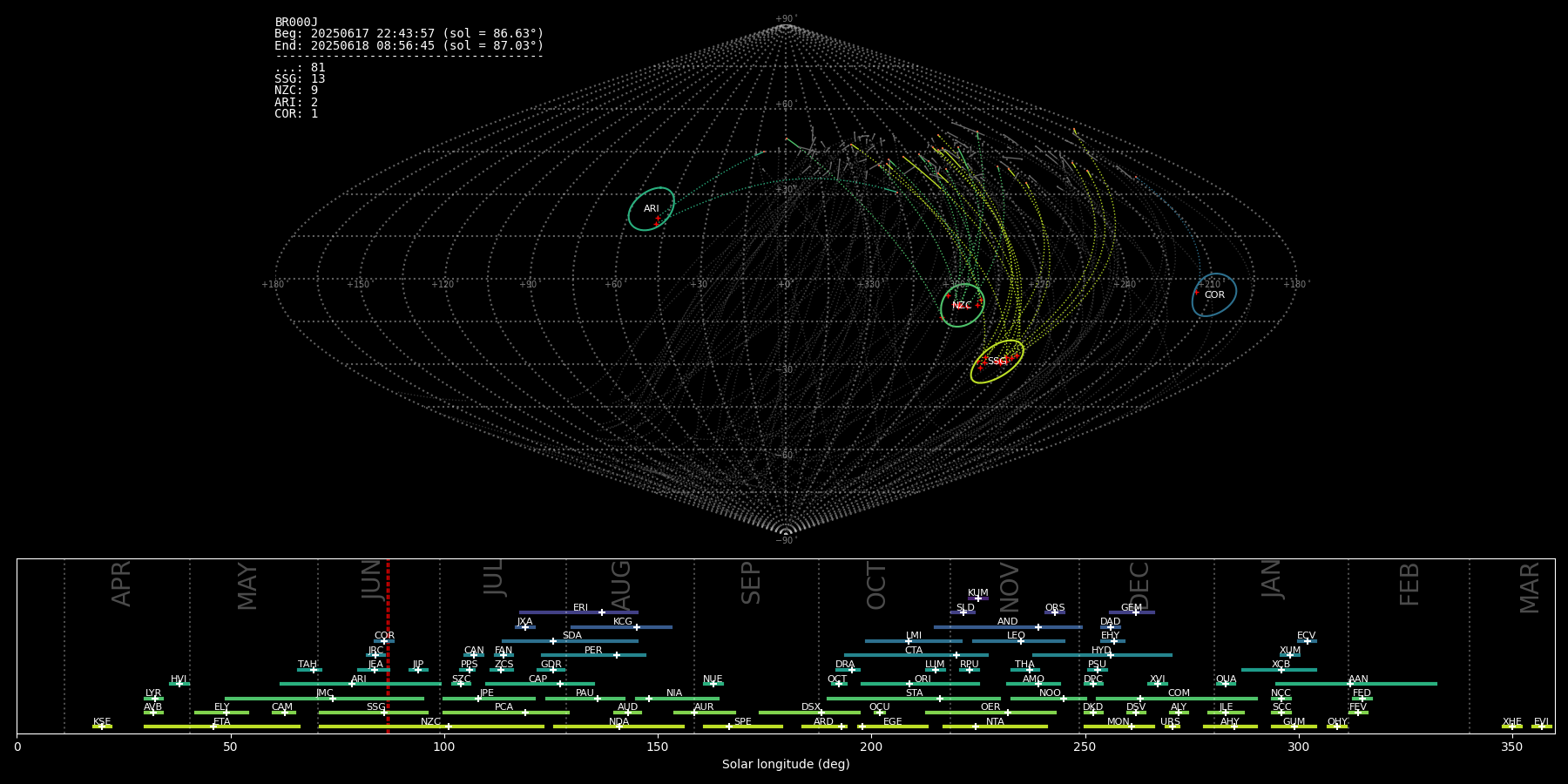Click the AND shower bar on the timeline
1568x784 pixels.
(1008, 627)
